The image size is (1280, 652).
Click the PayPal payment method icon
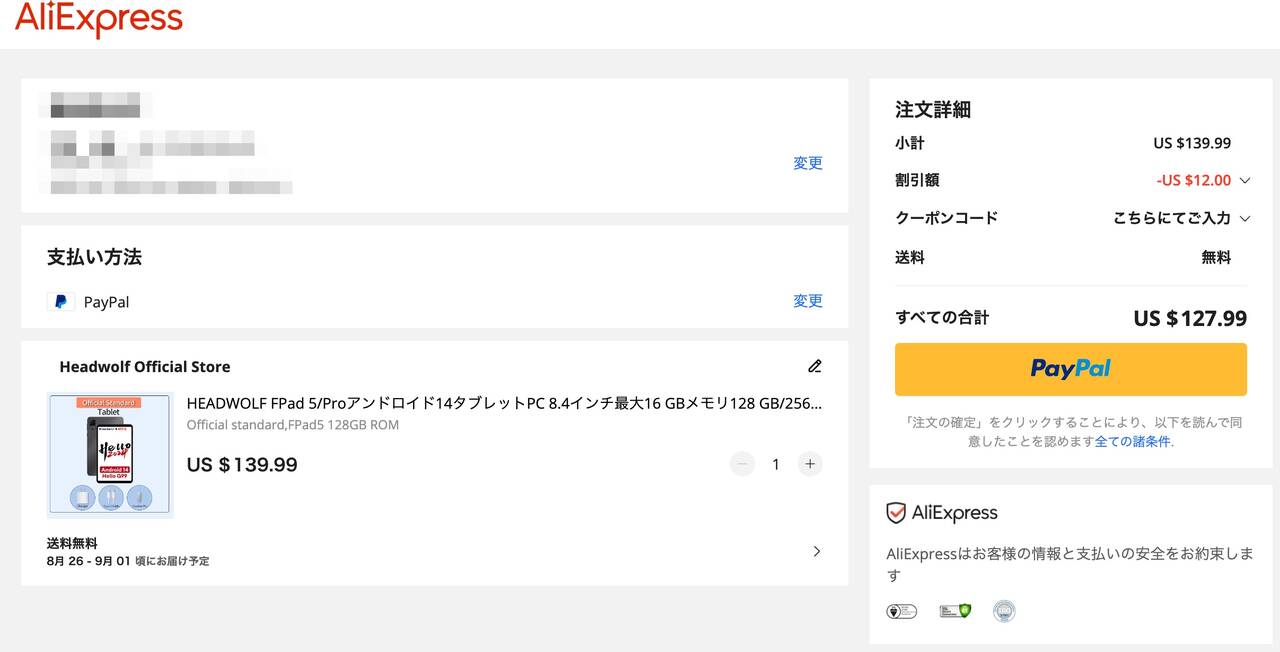point(61,302)
